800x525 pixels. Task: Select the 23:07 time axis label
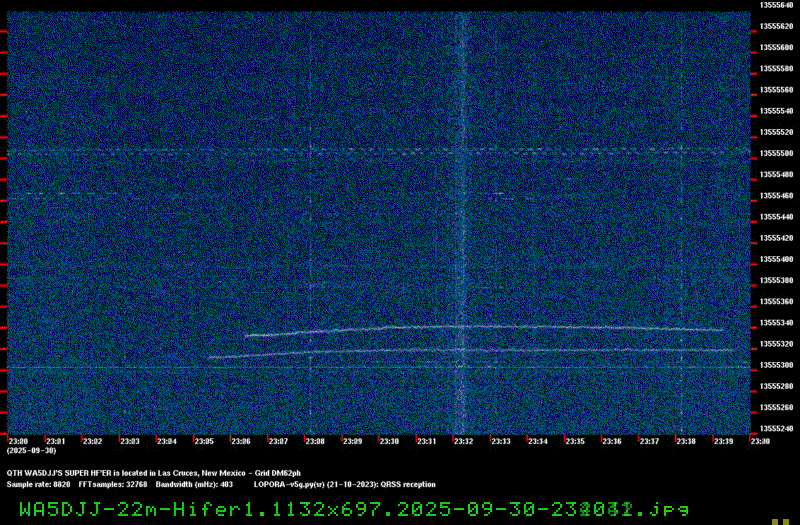[278, 441]
